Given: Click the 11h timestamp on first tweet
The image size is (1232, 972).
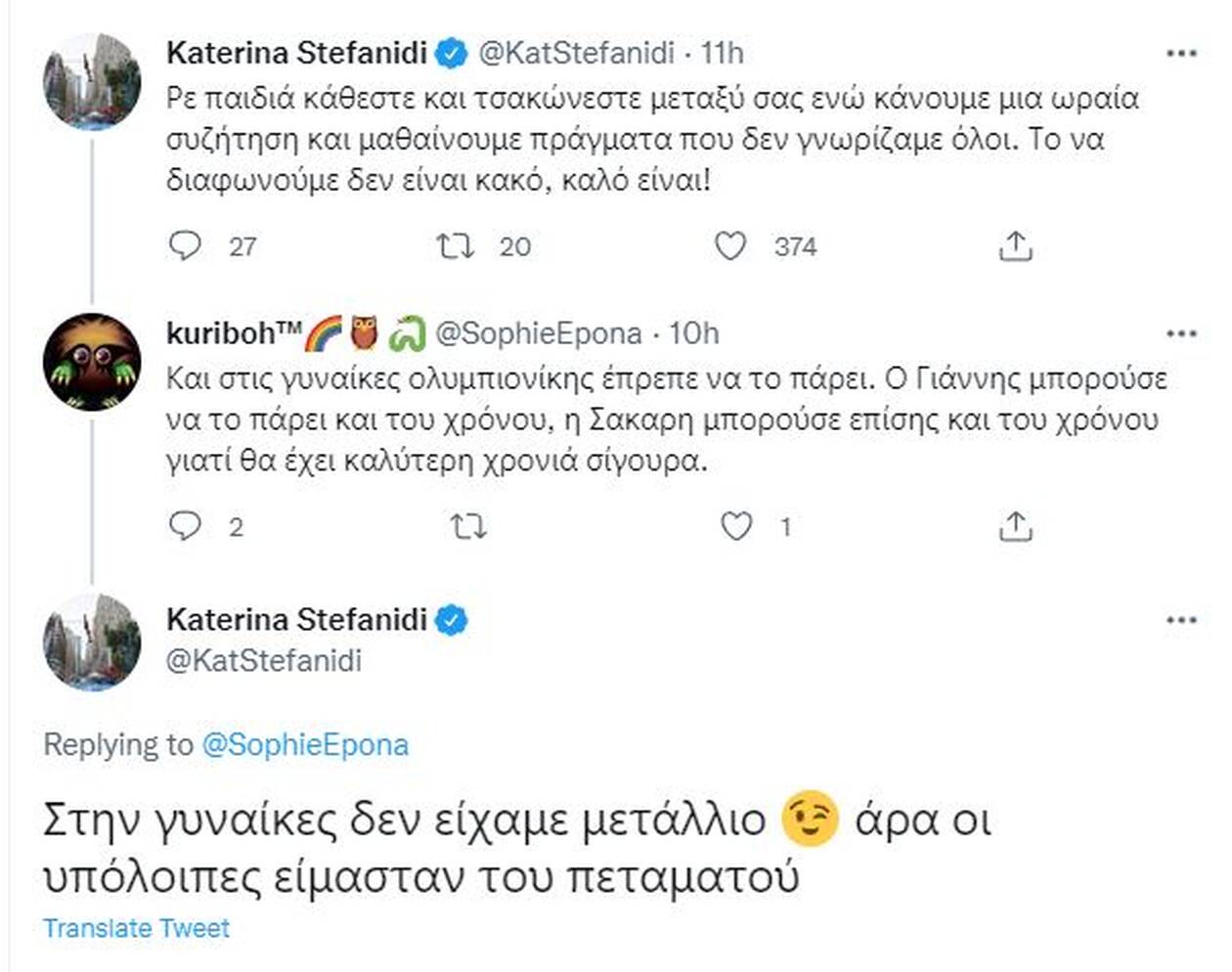Looking at the screenshot, I should (x=722, y=53).
